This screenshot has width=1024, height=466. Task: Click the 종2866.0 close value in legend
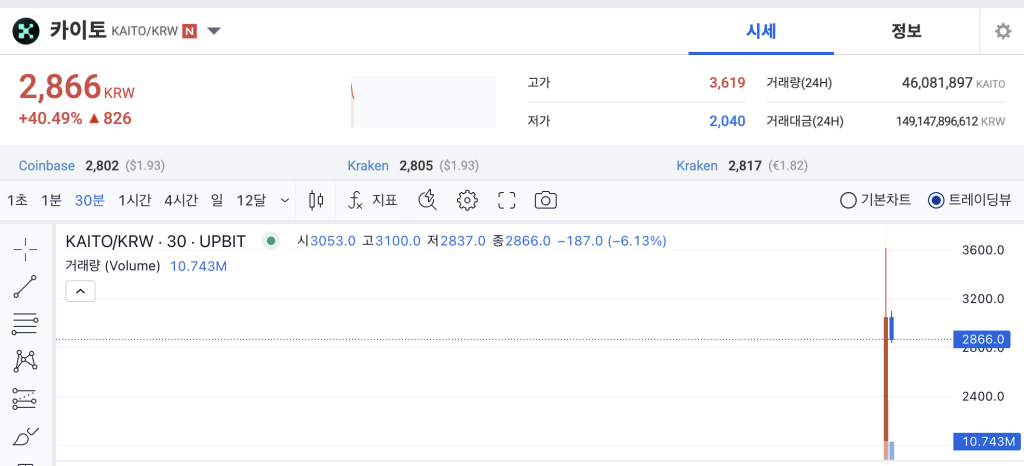(522, 241)
